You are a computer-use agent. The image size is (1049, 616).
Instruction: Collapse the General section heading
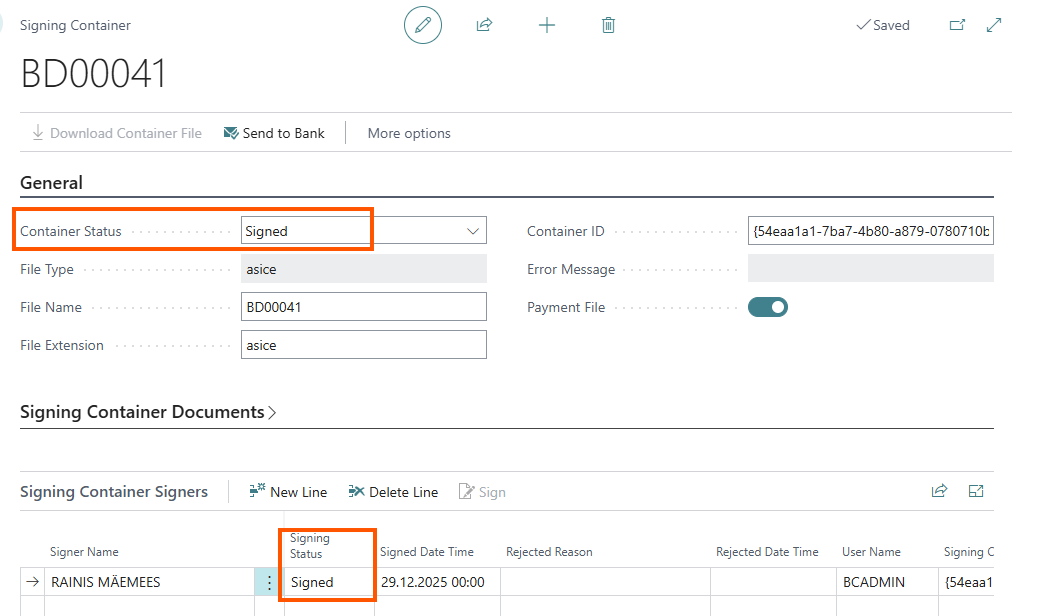pos(52,183)
